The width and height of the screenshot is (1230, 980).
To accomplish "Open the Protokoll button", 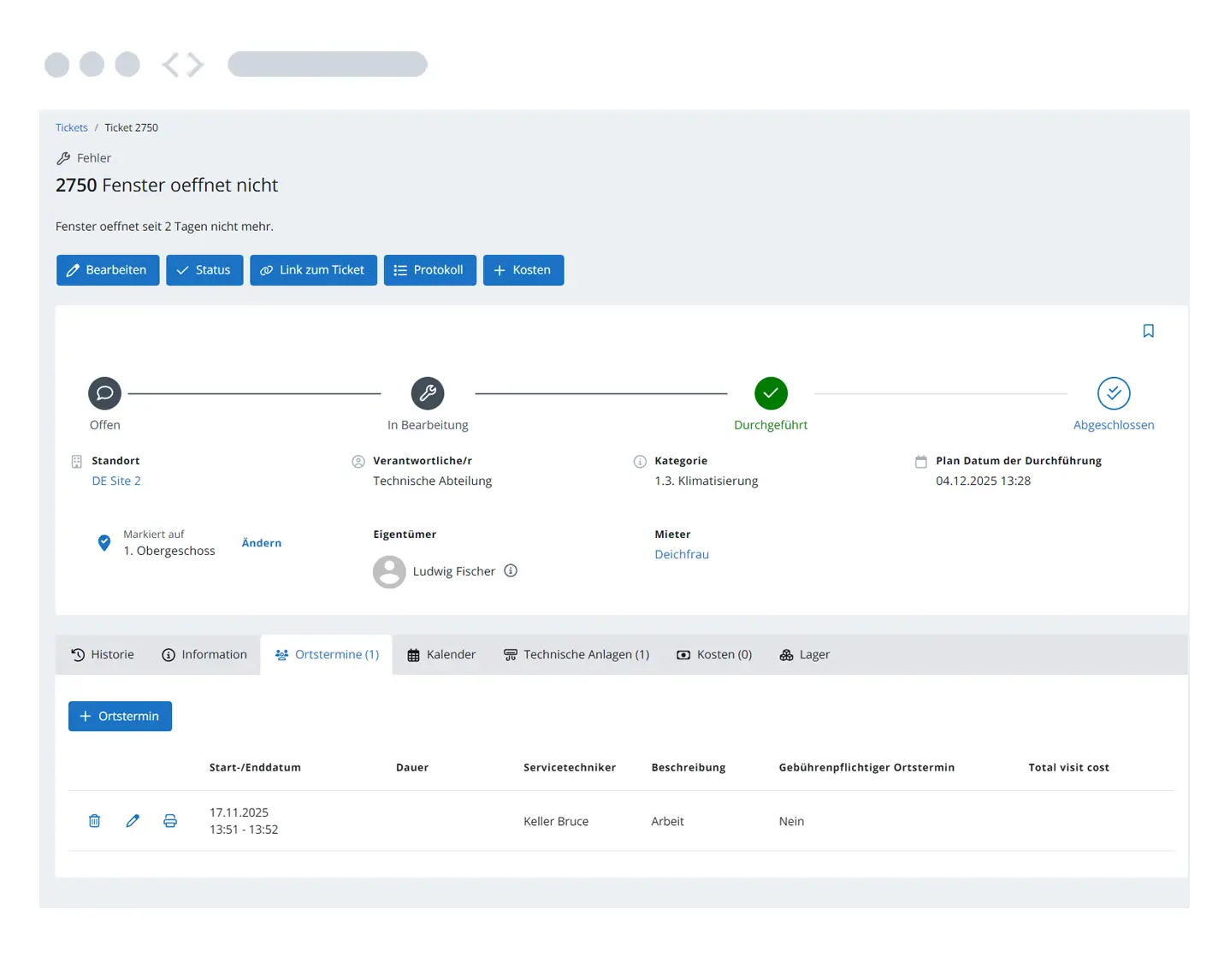I will coord(429,270).
